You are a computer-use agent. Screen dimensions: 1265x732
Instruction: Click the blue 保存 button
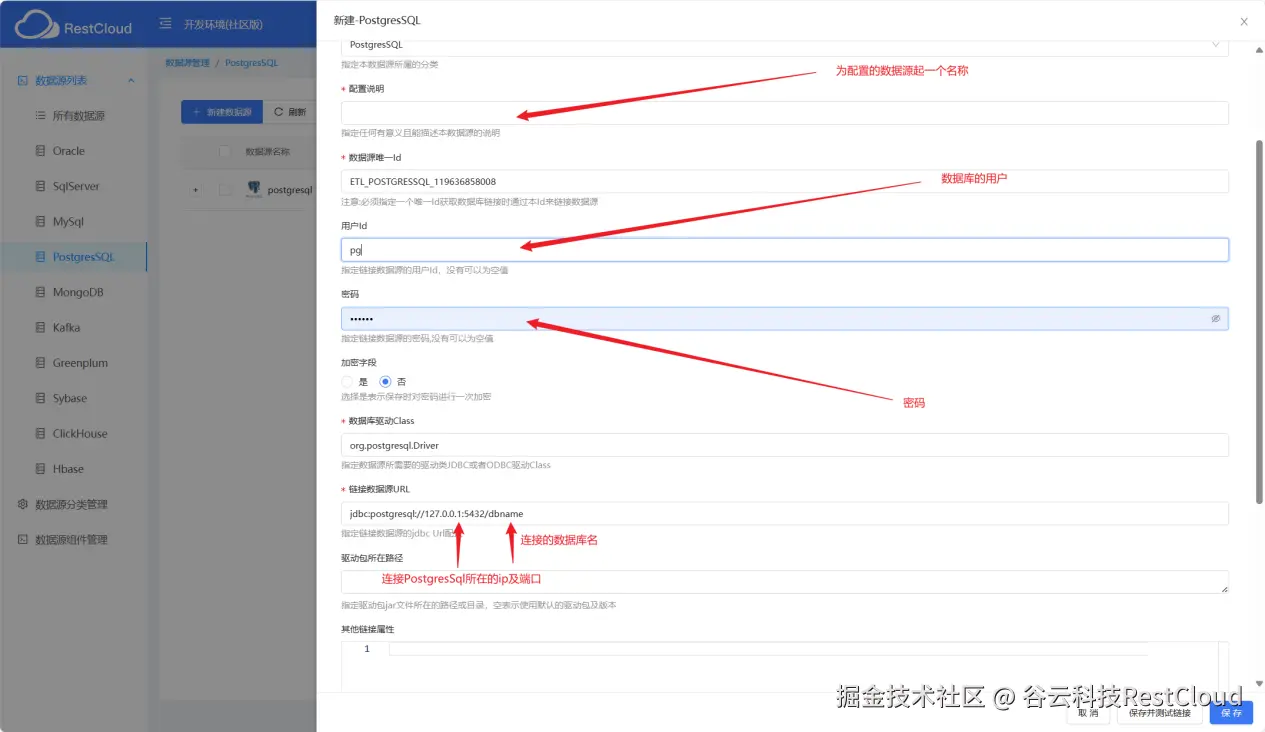[1231, 713]
